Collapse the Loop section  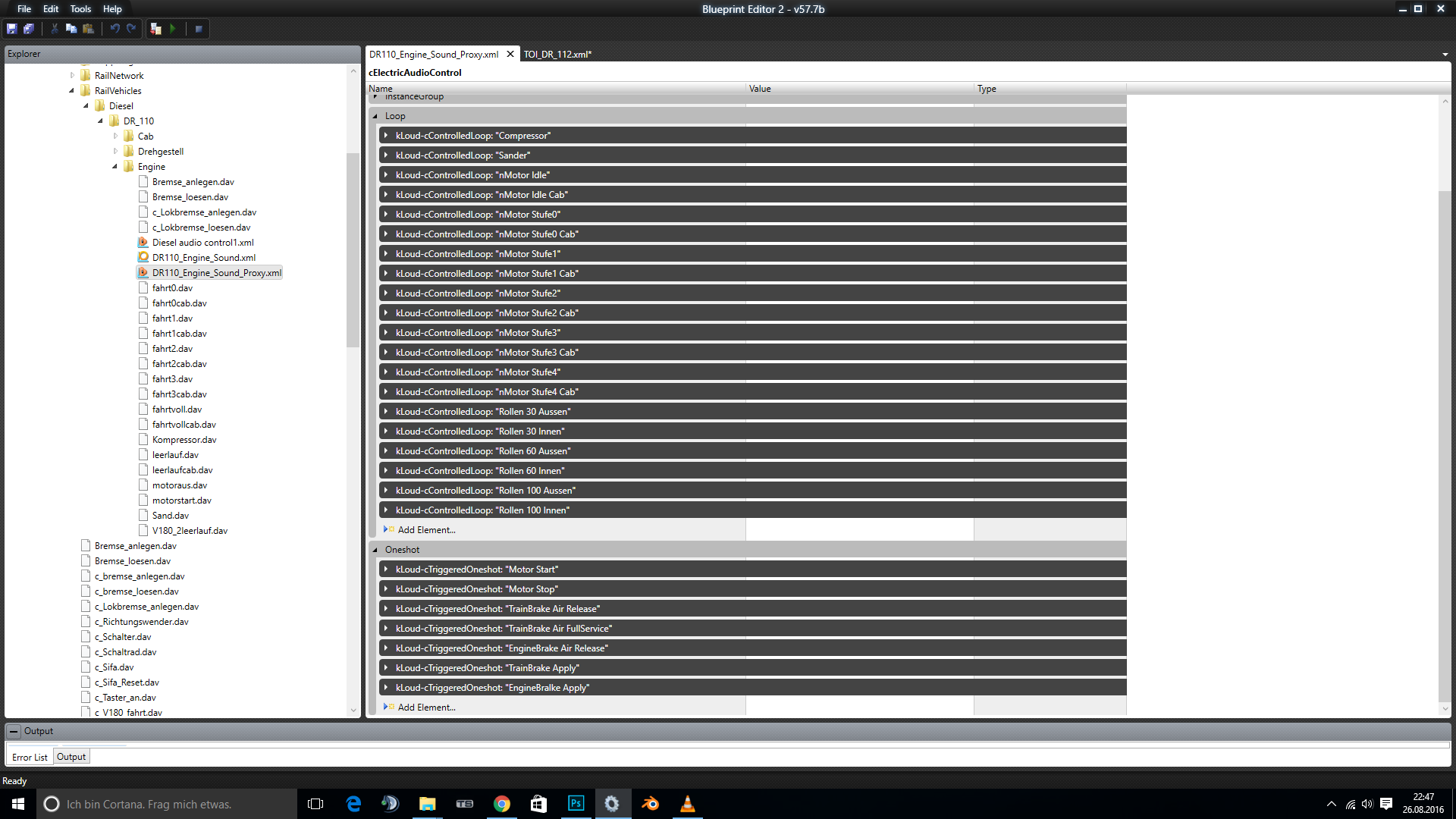pyautogui.click(x=375, y=116)
